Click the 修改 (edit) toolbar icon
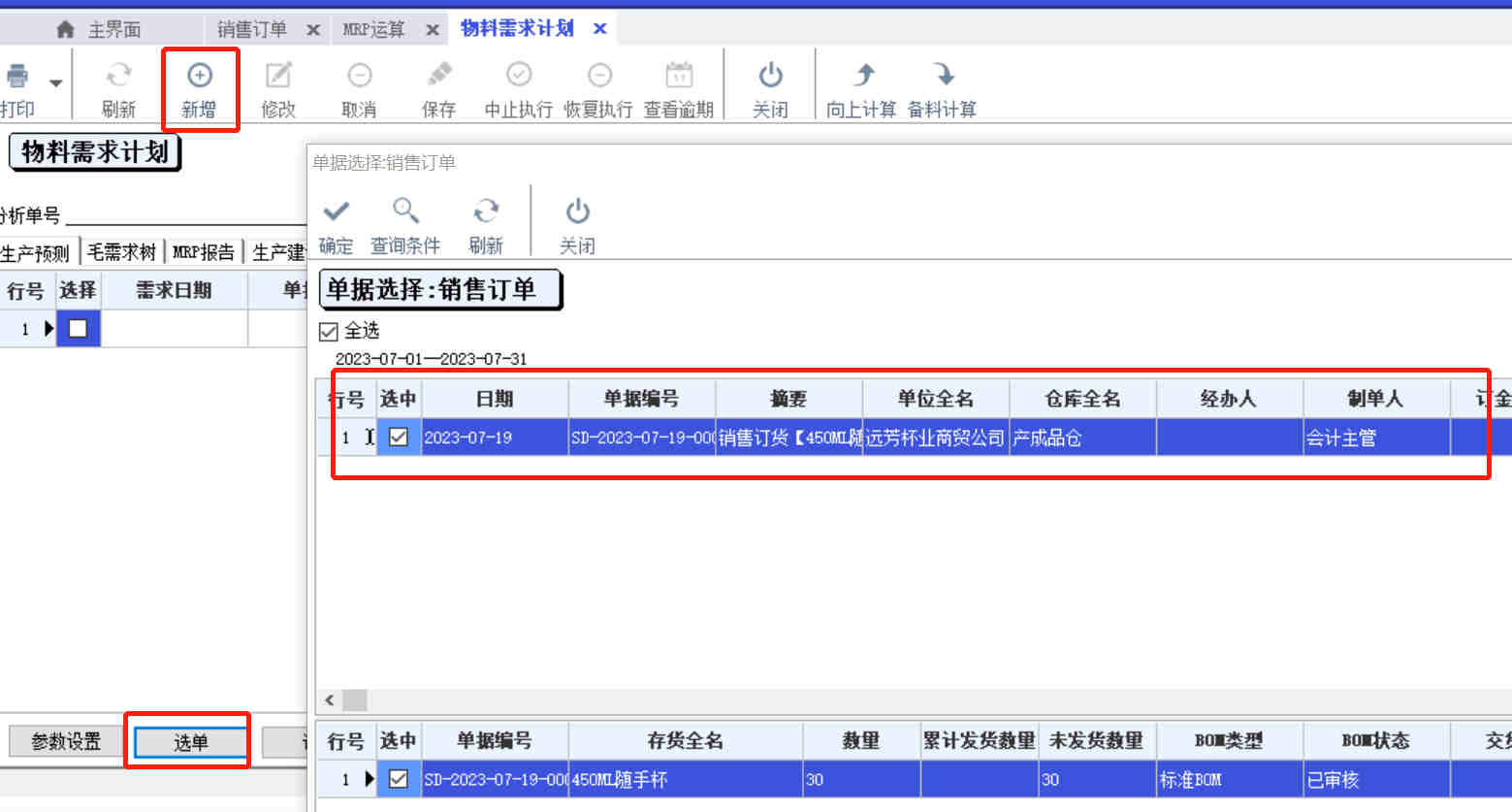 coord(278,76)
